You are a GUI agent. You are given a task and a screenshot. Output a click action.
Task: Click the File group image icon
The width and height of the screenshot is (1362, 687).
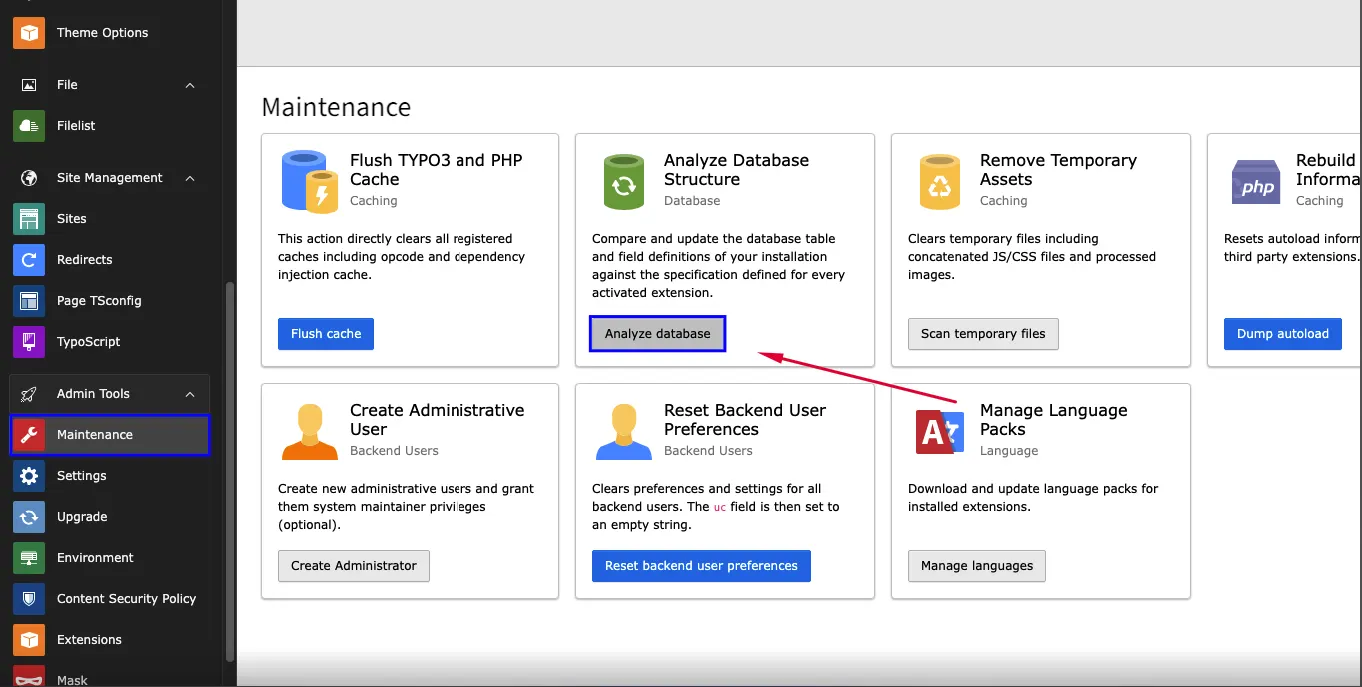(x=29, y=85)
